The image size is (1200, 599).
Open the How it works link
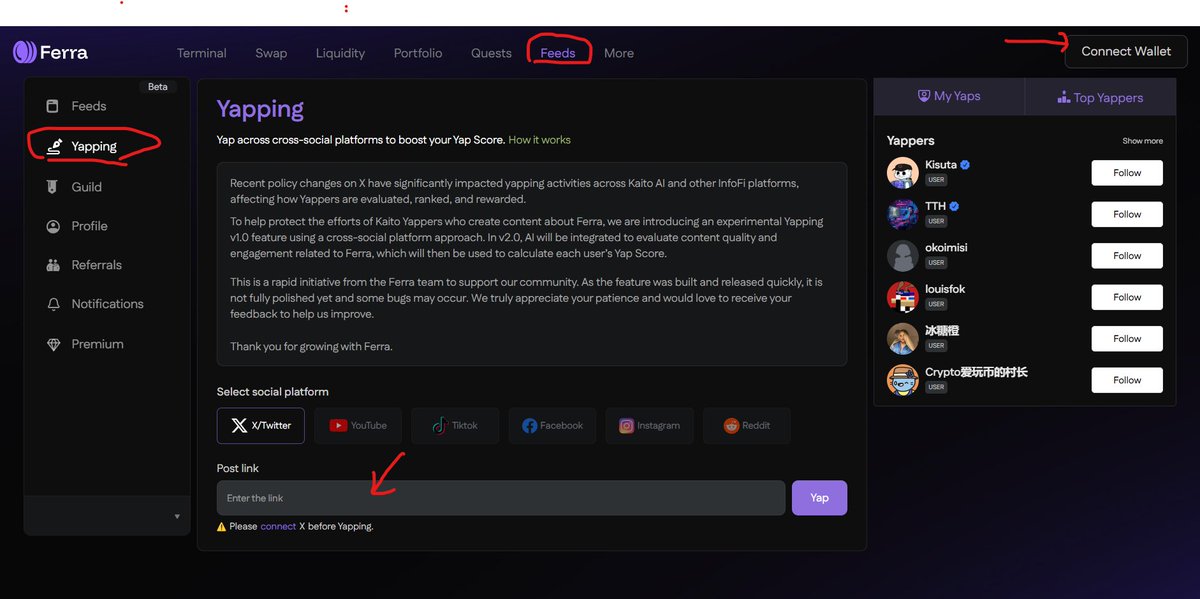point(539,140)
